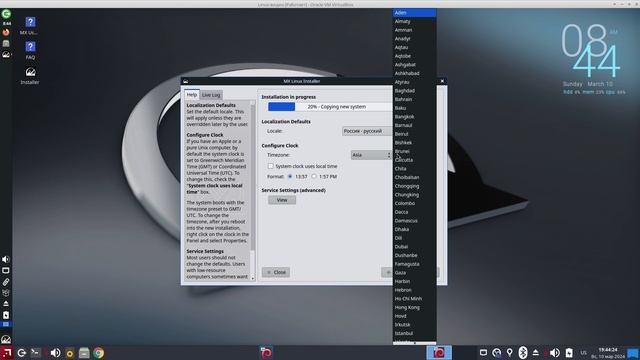Select Colombo in the timezone list
This screenshot has height=360, width=640.
(414, 203)
